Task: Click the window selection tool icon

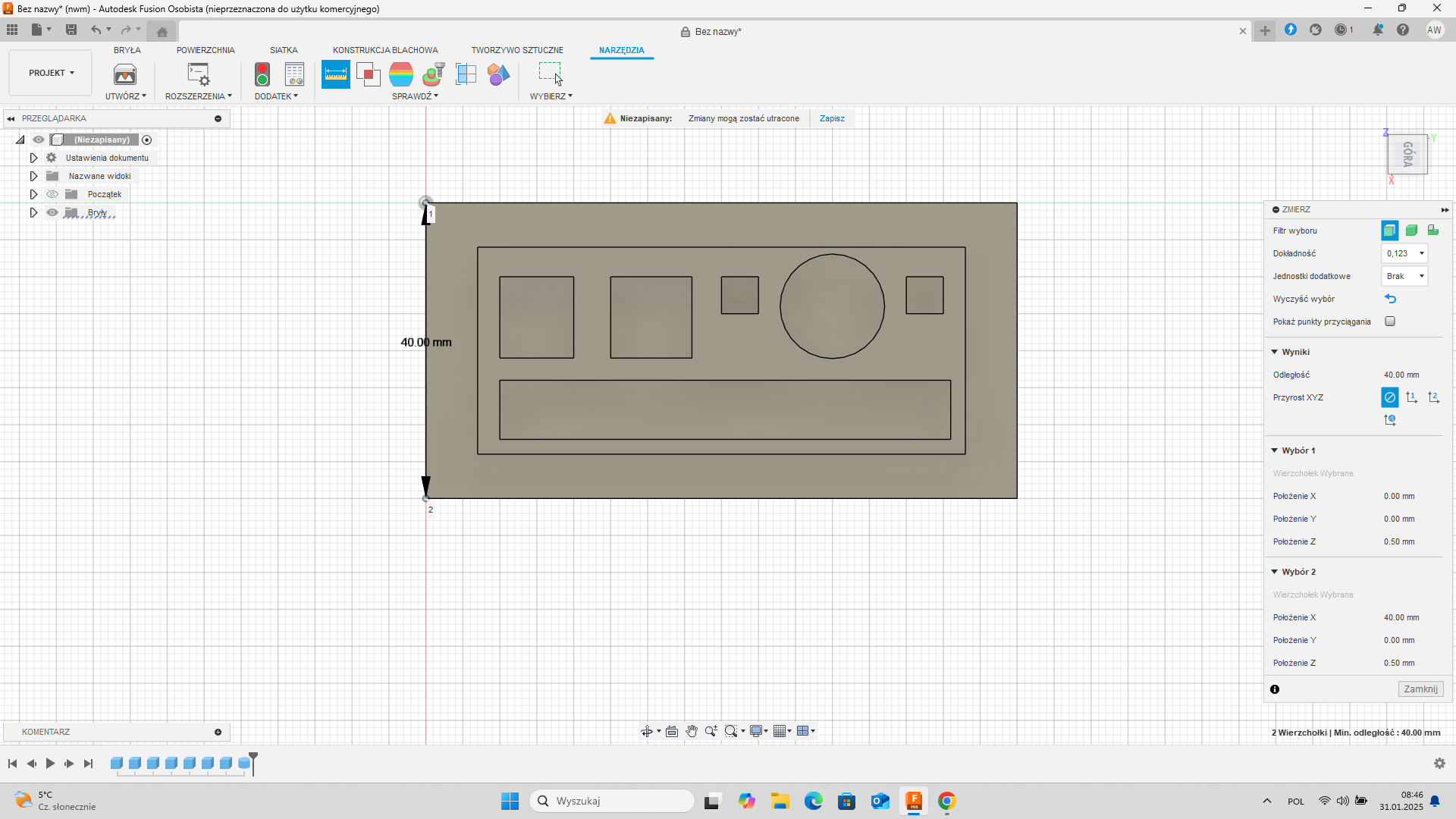Action: [x=551, y=74]
